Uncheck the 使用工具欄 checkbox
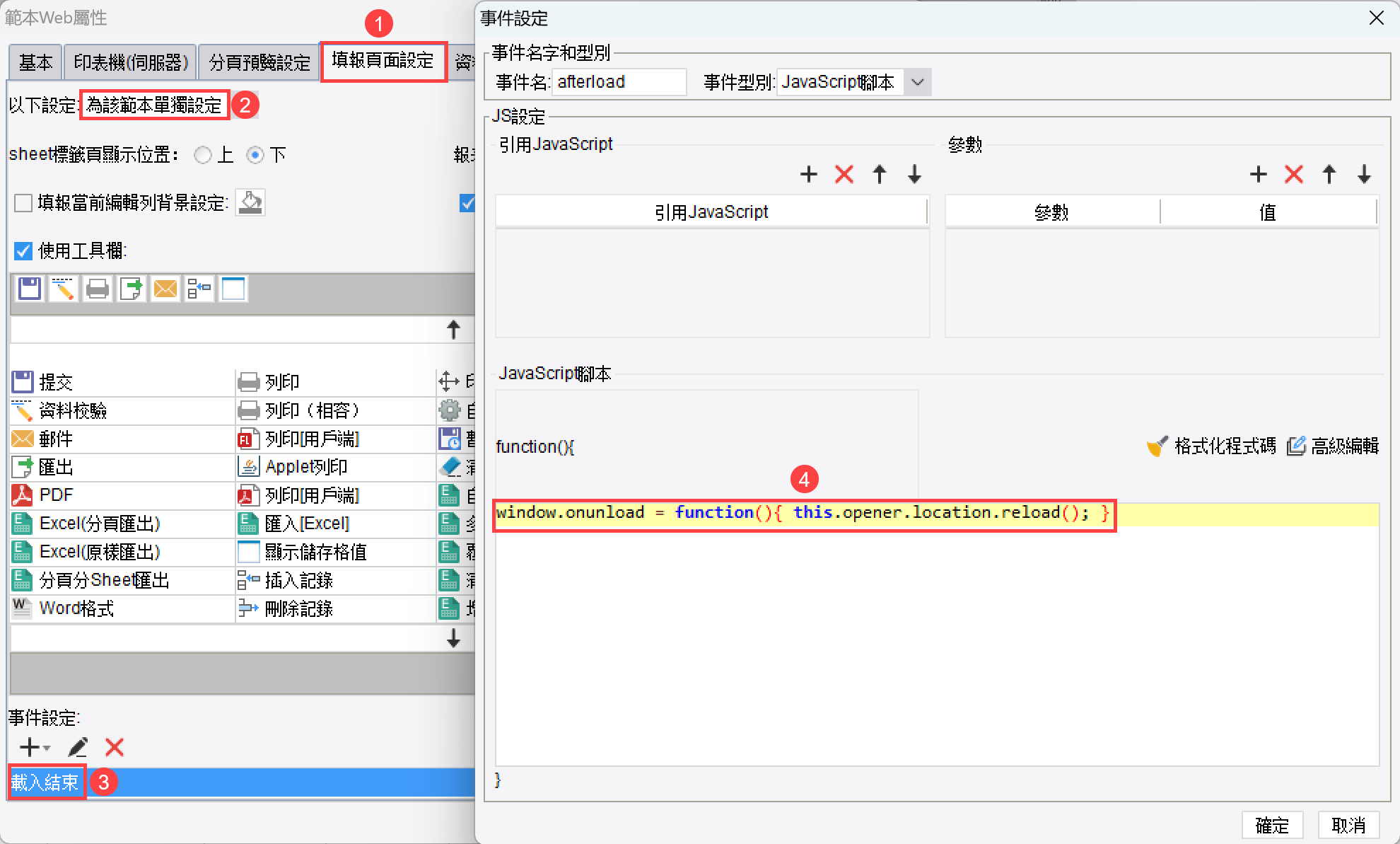The width and height of the screenshot is (1400, 844). tap(23, 250)
